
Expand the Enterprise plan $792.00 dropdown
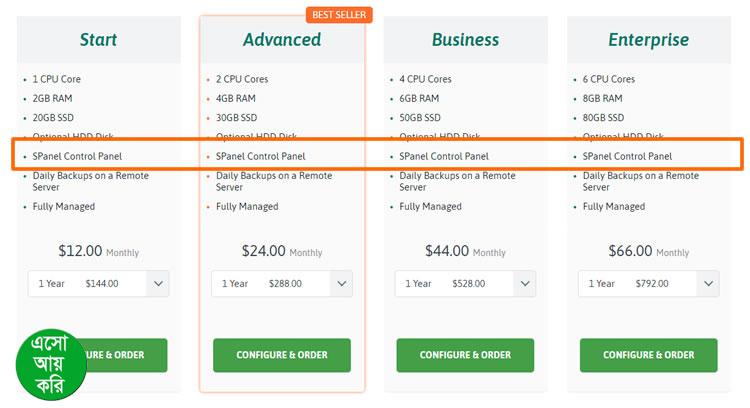click(648, 283)
